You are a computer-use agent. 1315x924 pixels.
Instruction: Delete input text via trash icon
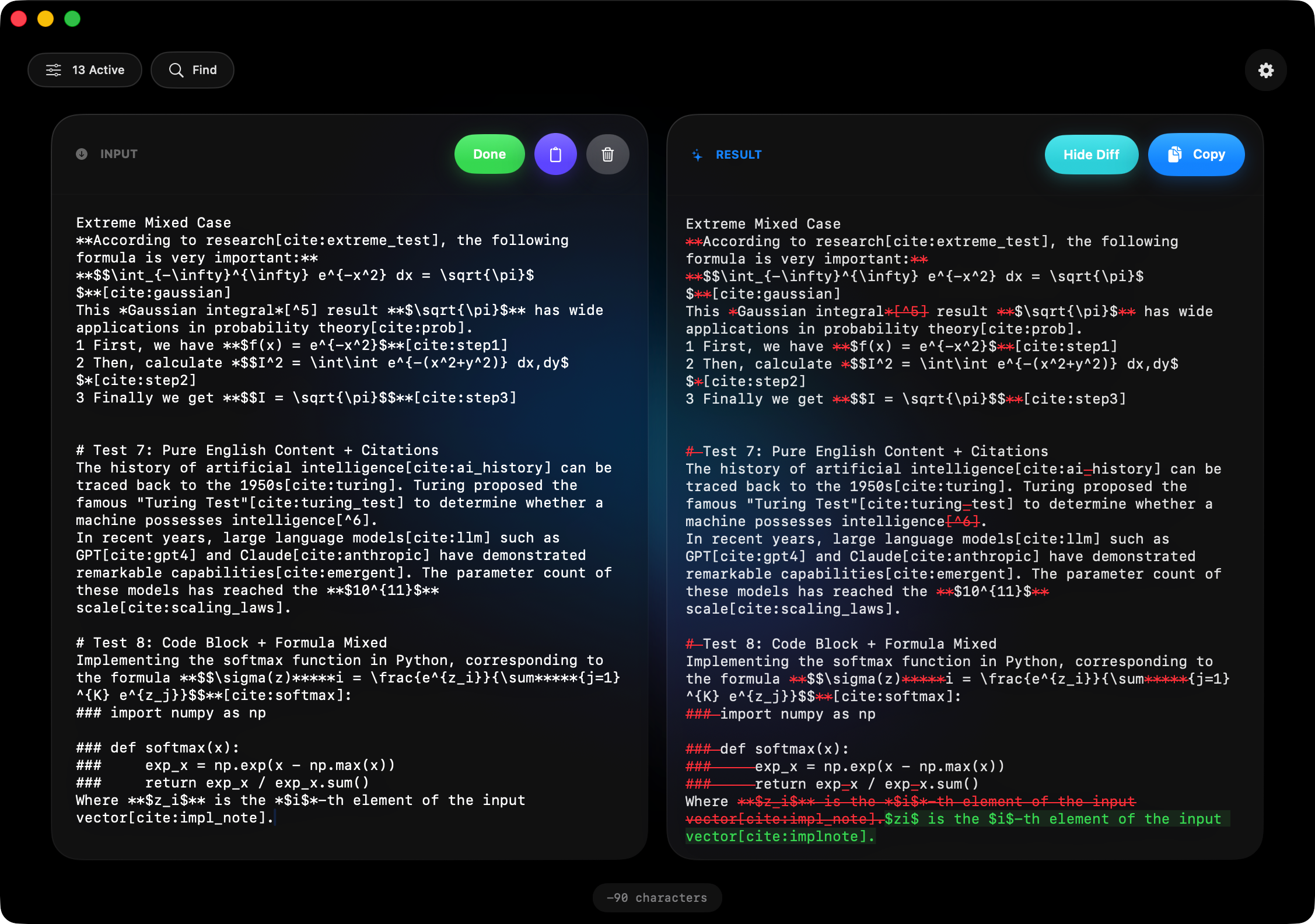pyautogui.click(x=607, y=153)
